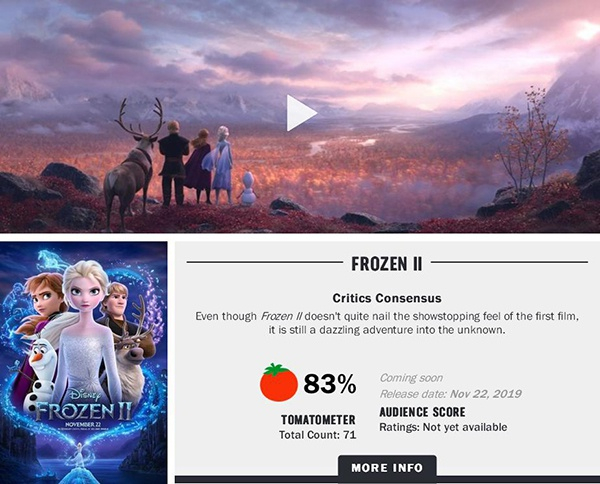Click Sven the reindeer in trailer image

[134, 163]
